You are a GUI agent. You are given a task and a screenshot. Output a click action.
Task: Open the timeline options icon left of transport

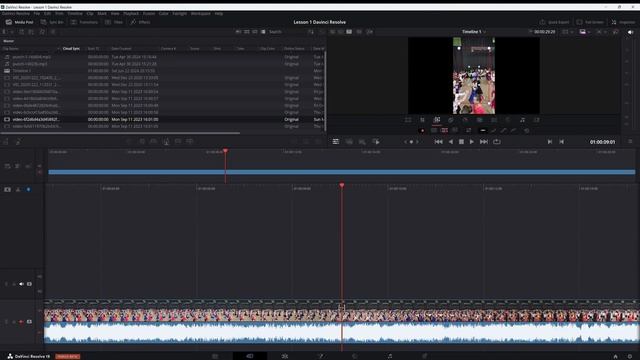click(336, 142)
